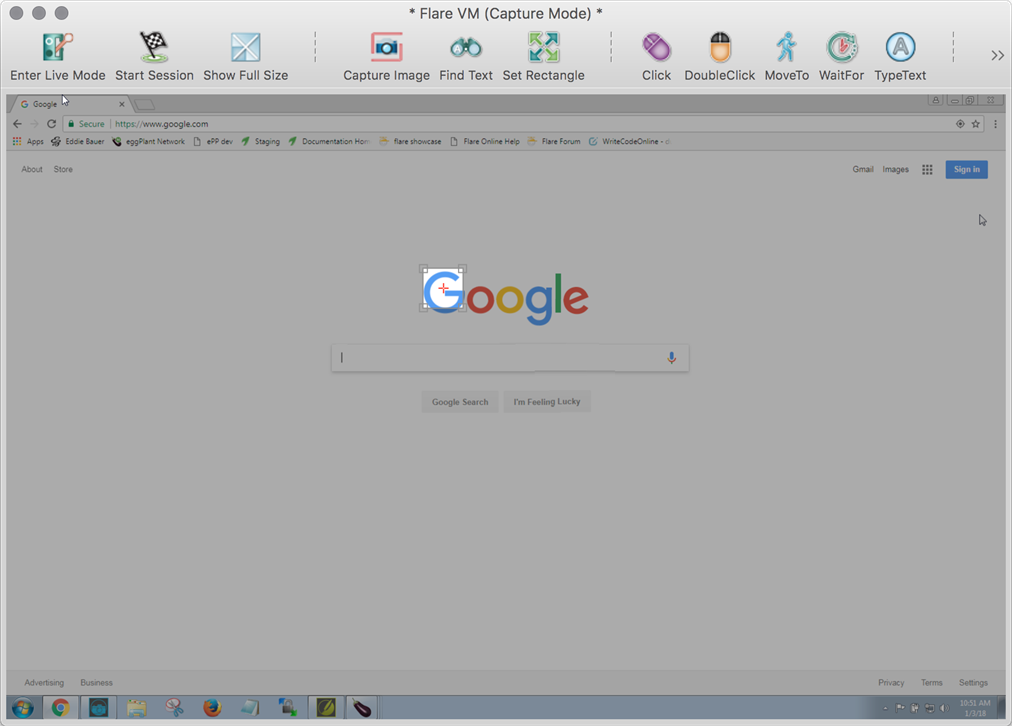Open the Images link
Image resolution: width=1012 pixels, height=726 pixels.
pos(895,170)
